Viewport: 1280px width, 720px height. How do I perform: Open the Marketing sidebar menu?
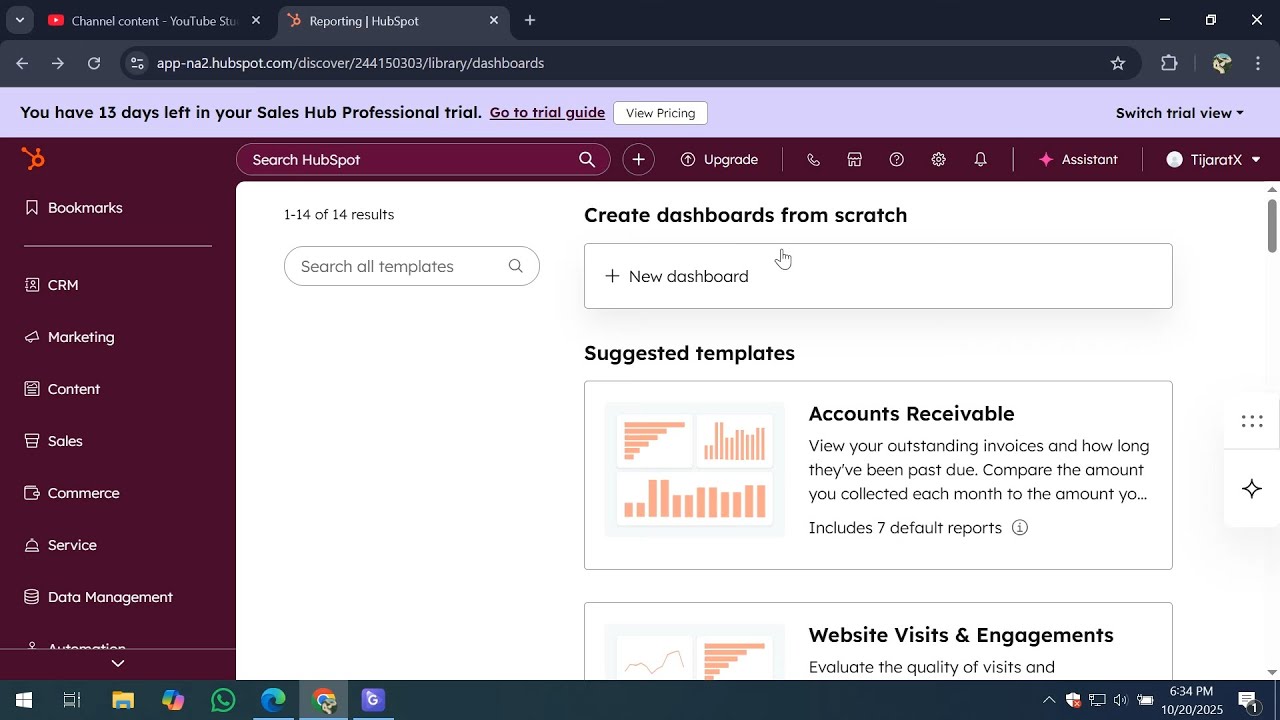pyautogui.click(x=70, y=337)
